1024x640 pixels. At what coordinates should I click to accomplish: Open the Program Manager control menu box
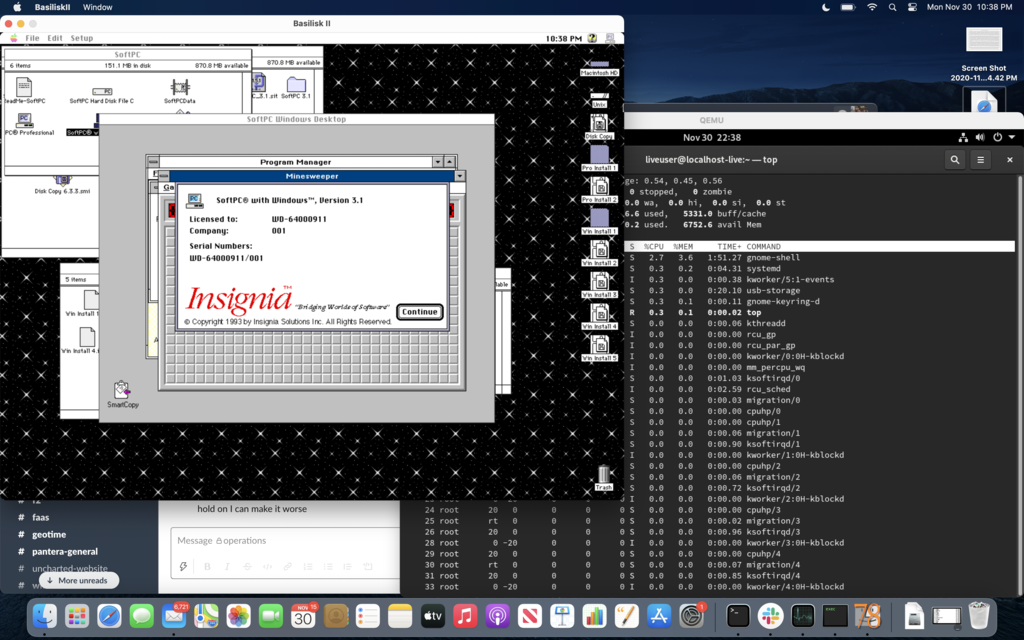(153, 162)
